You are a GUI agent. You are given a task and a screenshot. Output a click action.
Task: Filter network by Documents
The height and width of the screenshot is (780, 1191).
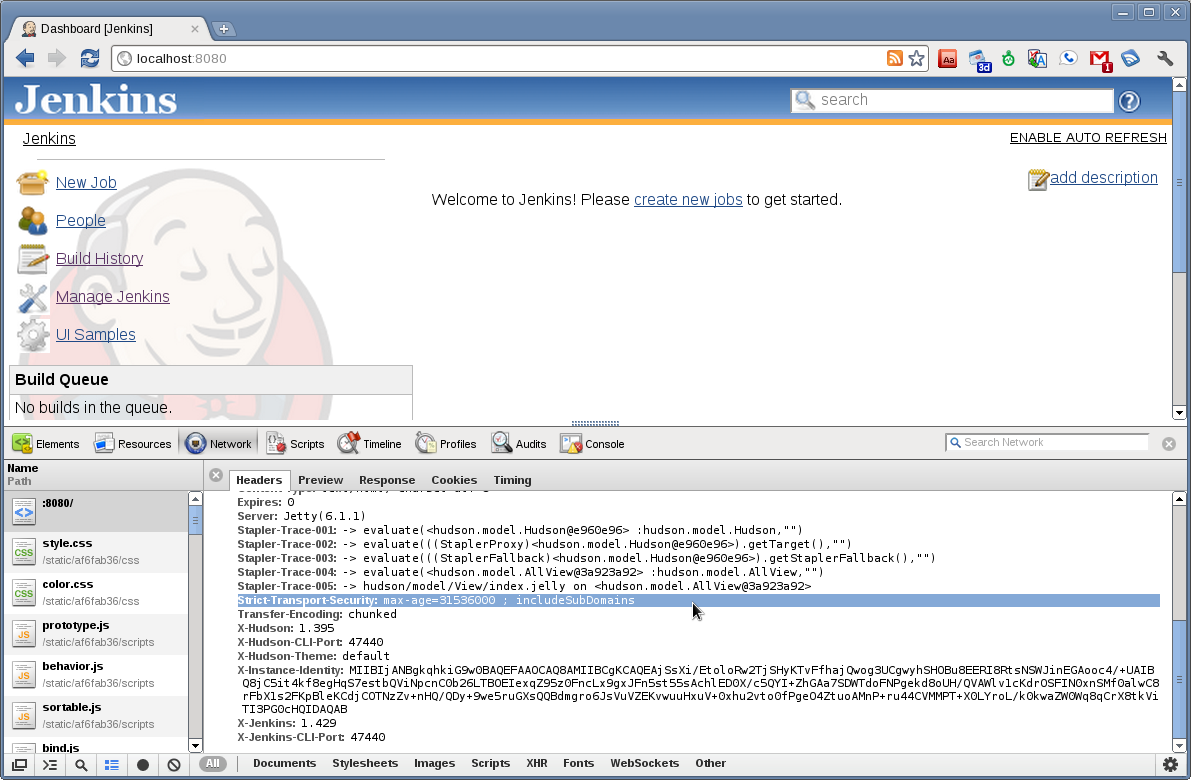point(285,763)
